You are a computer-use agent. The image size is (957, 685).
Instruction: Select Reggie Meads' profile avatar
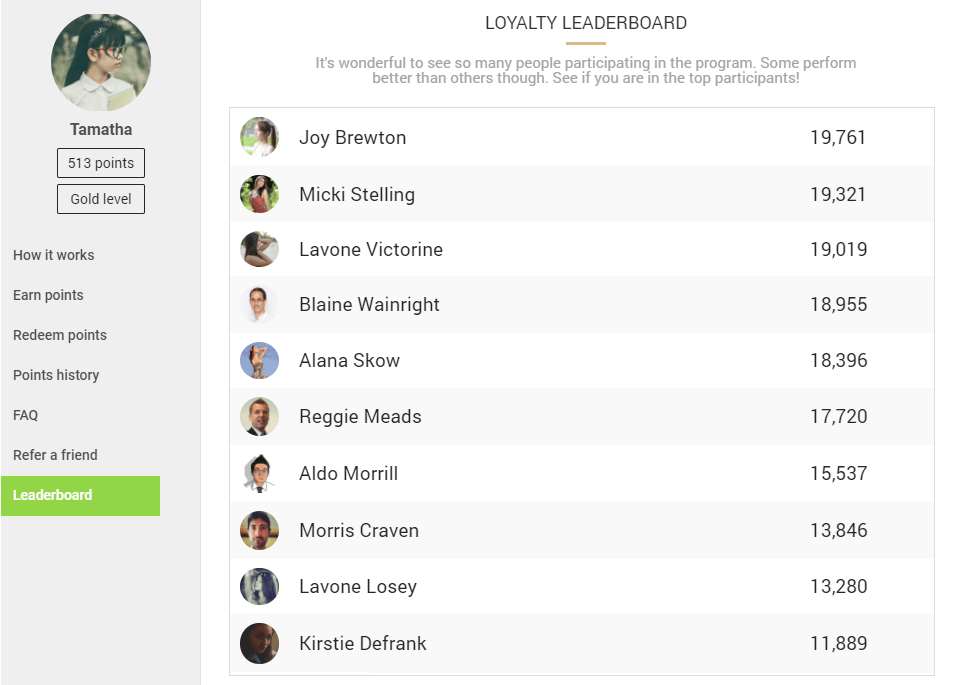tap(259, 416)
